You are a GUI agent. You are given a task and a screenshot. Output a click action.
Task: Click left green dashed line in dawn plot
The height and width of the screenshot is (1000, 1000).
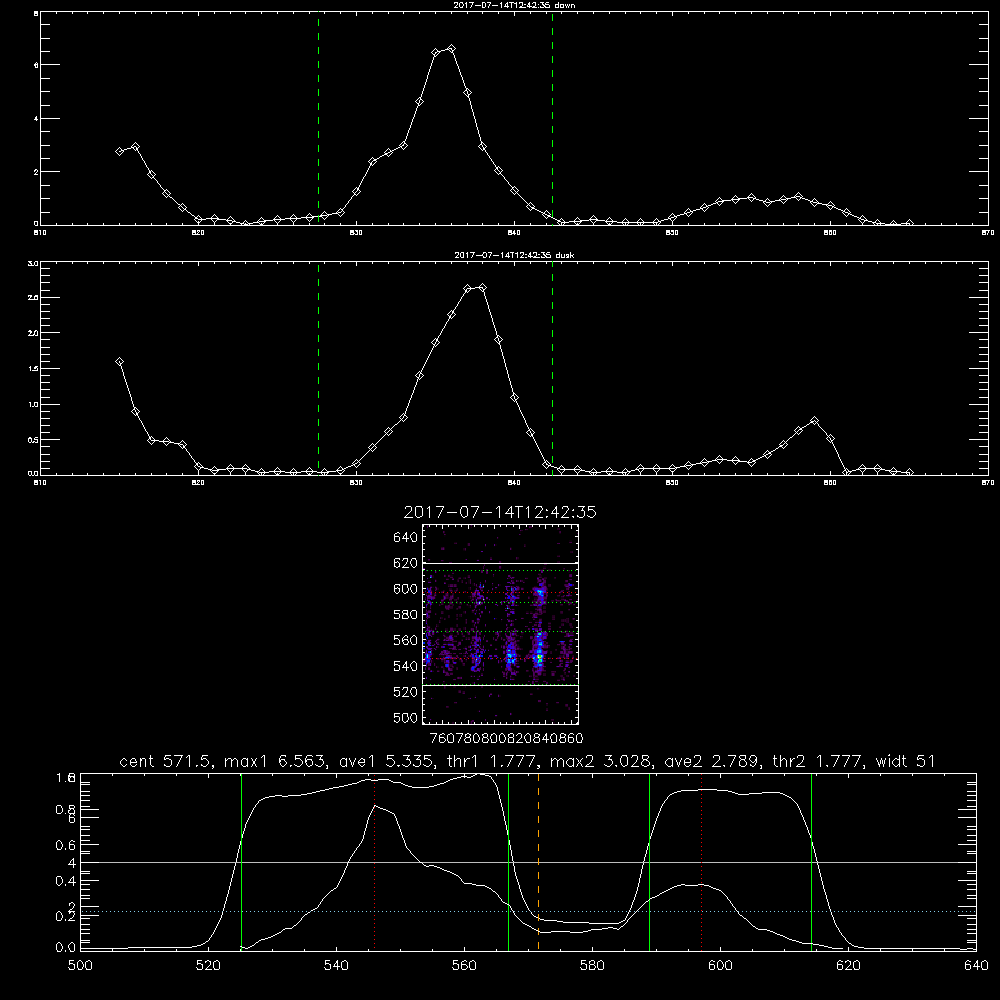coord(318,118)
